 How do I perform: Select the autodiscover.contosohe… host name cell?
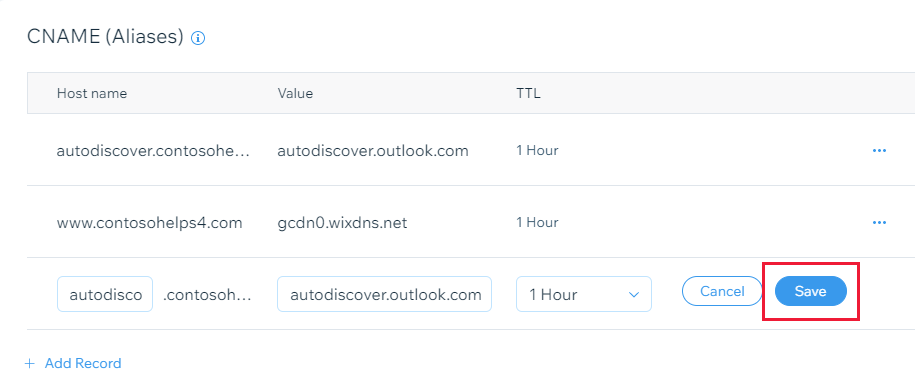pos(153,151)
